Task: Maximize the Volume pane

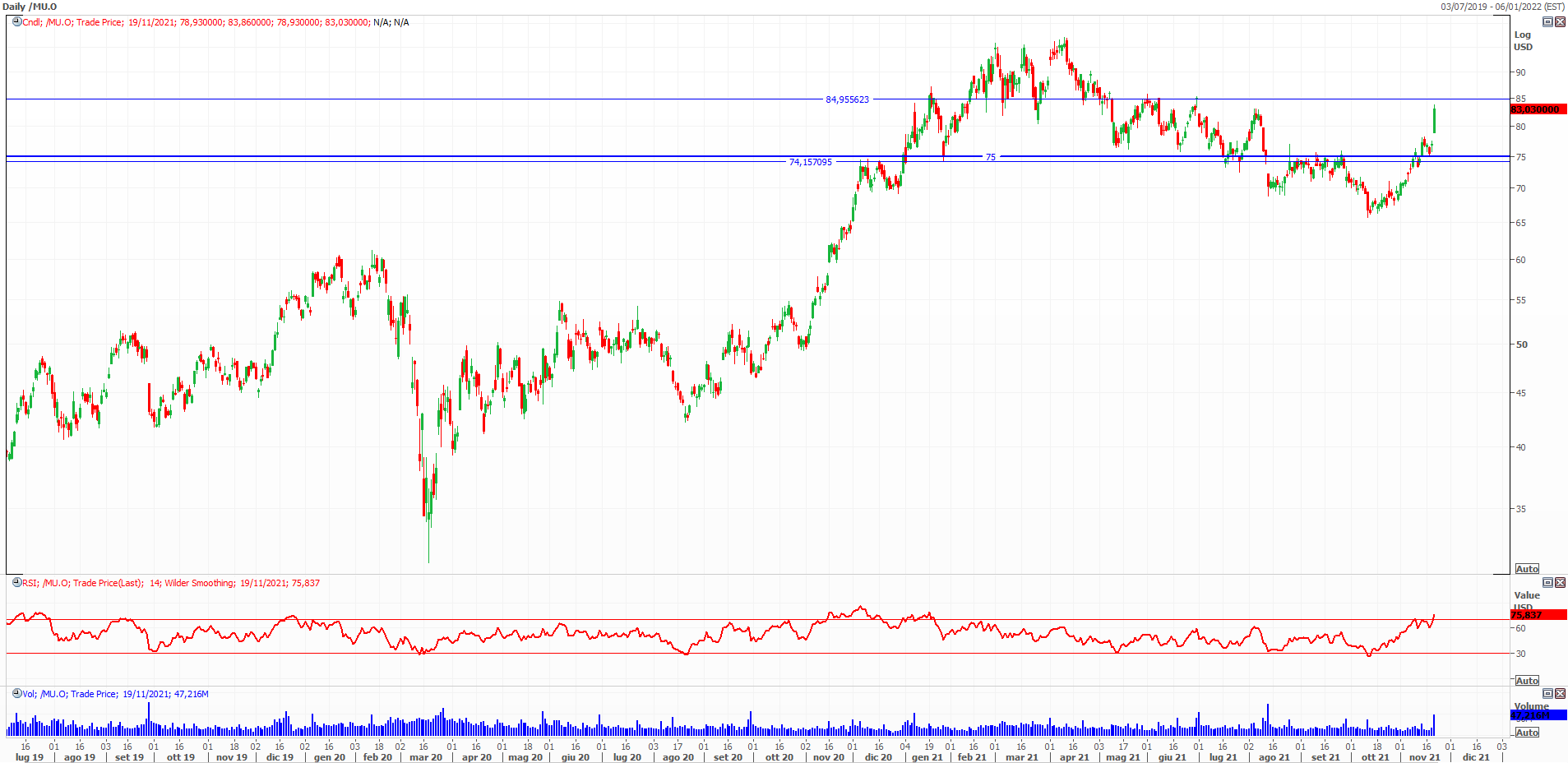Action: (1547, 693)
